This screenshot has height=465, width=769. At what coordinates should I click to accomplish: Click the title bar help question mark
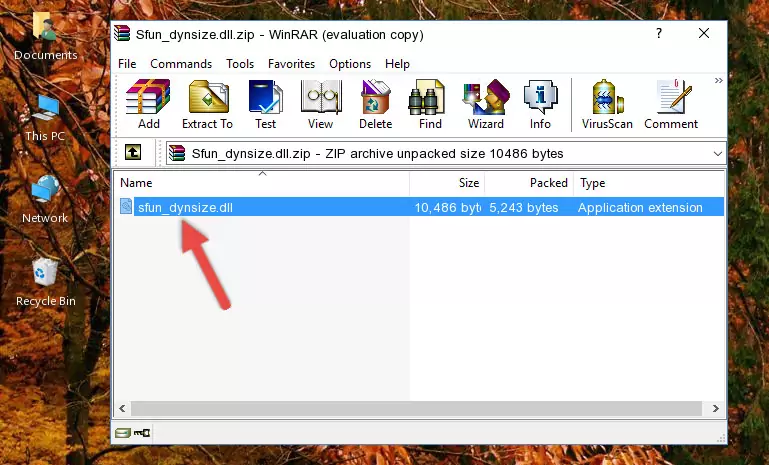[659, 33]
